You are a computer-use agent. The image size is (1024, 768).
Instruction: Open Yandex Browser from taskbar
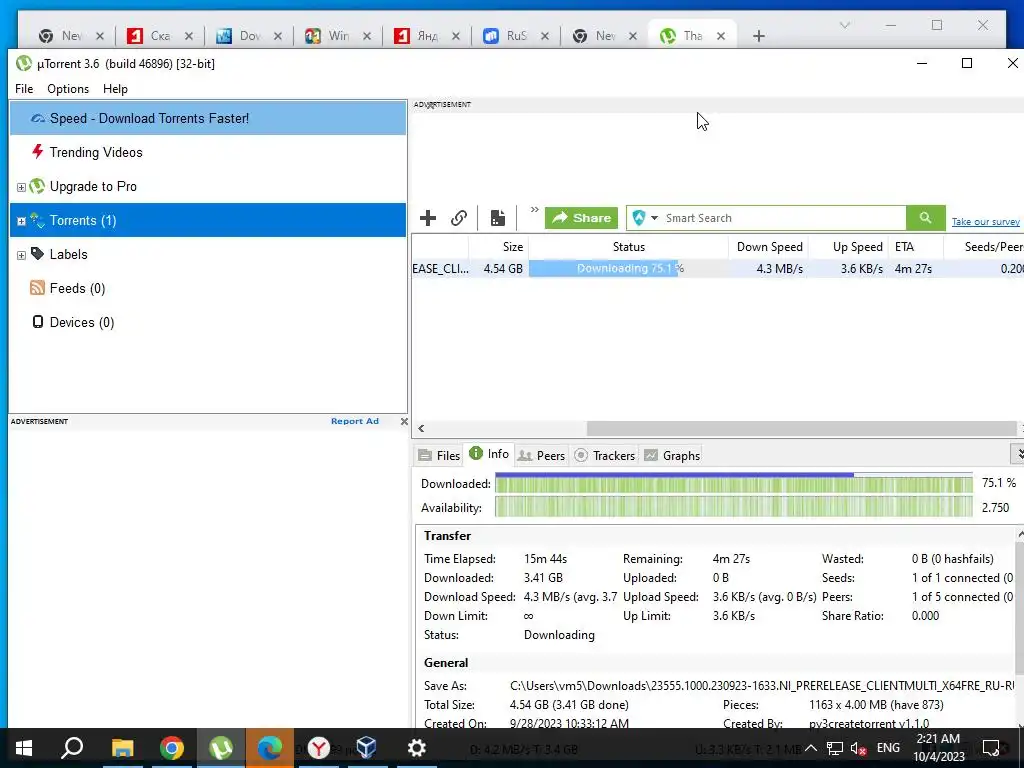[x=319, y=748]
